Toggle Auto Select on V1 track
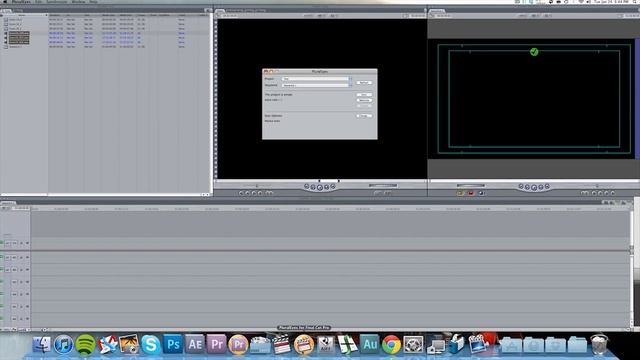This screenshot has height=360, width=640. pyautogui.click(x=27, y=243)
